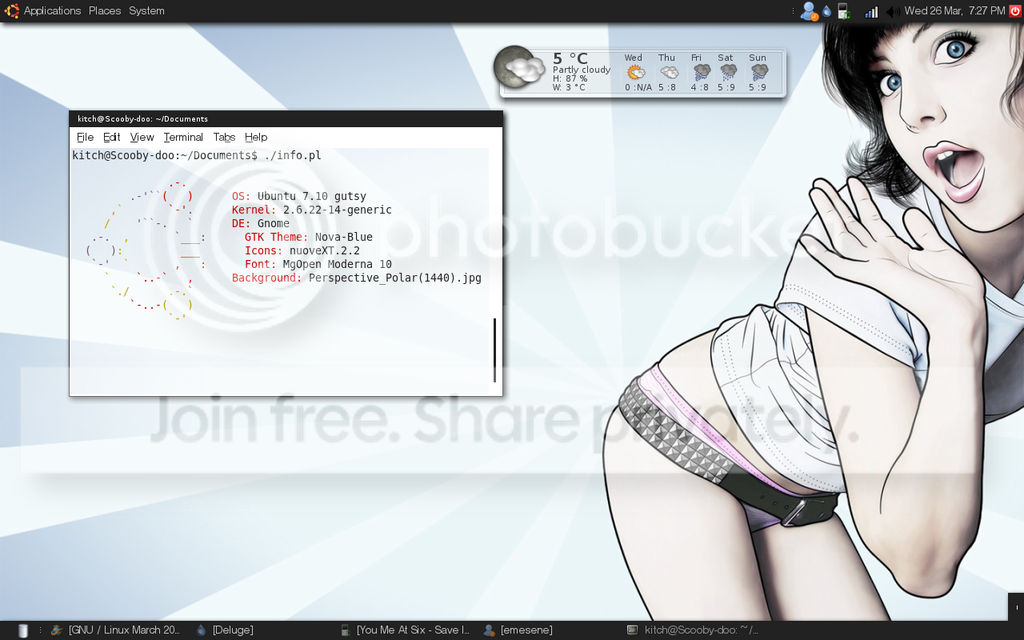This screenshot has width=1024, height=640.
Task: Click the current weather cloud icon
Action: tap(520, 68)
